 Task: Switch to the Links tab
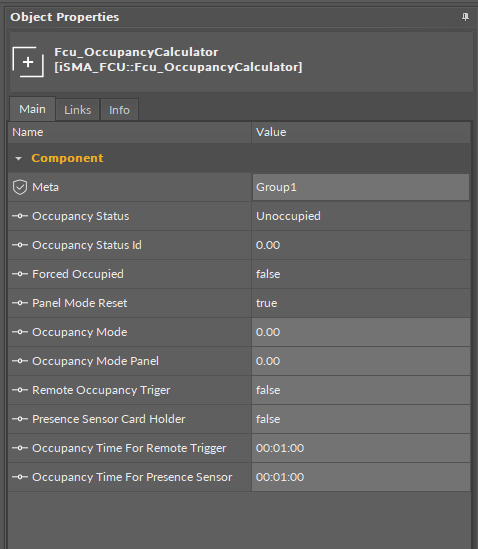tap(77, 110)
